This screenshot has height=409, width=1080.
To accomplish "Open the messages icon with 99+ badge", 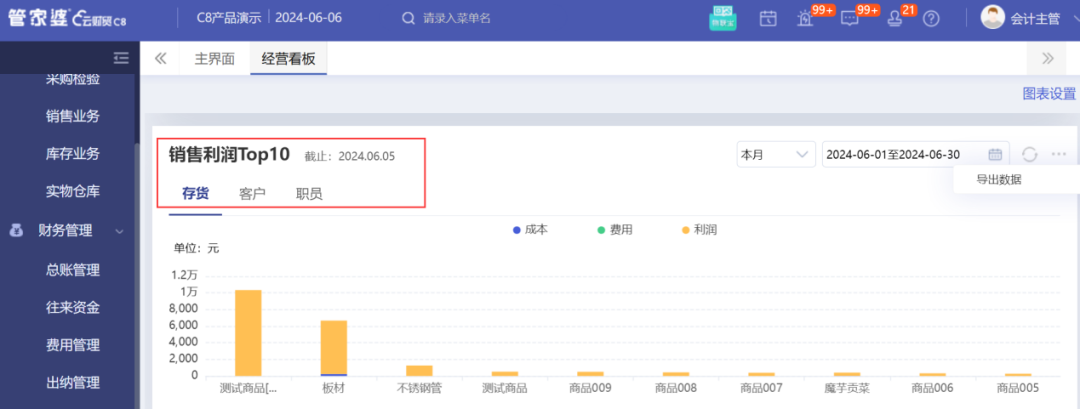I will 849,19.
